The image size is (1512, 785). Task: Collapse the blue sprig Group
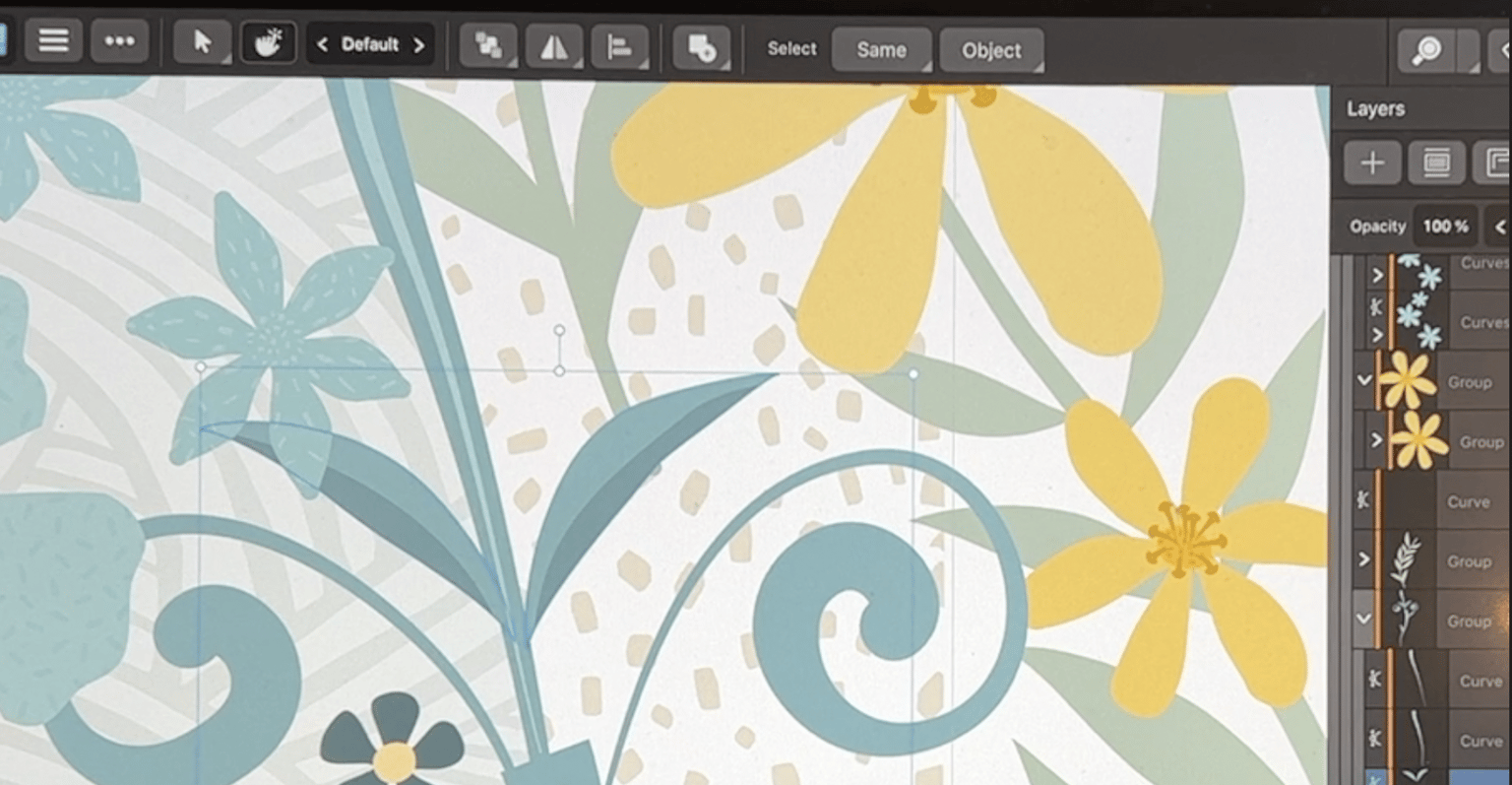coord(1364,620)
